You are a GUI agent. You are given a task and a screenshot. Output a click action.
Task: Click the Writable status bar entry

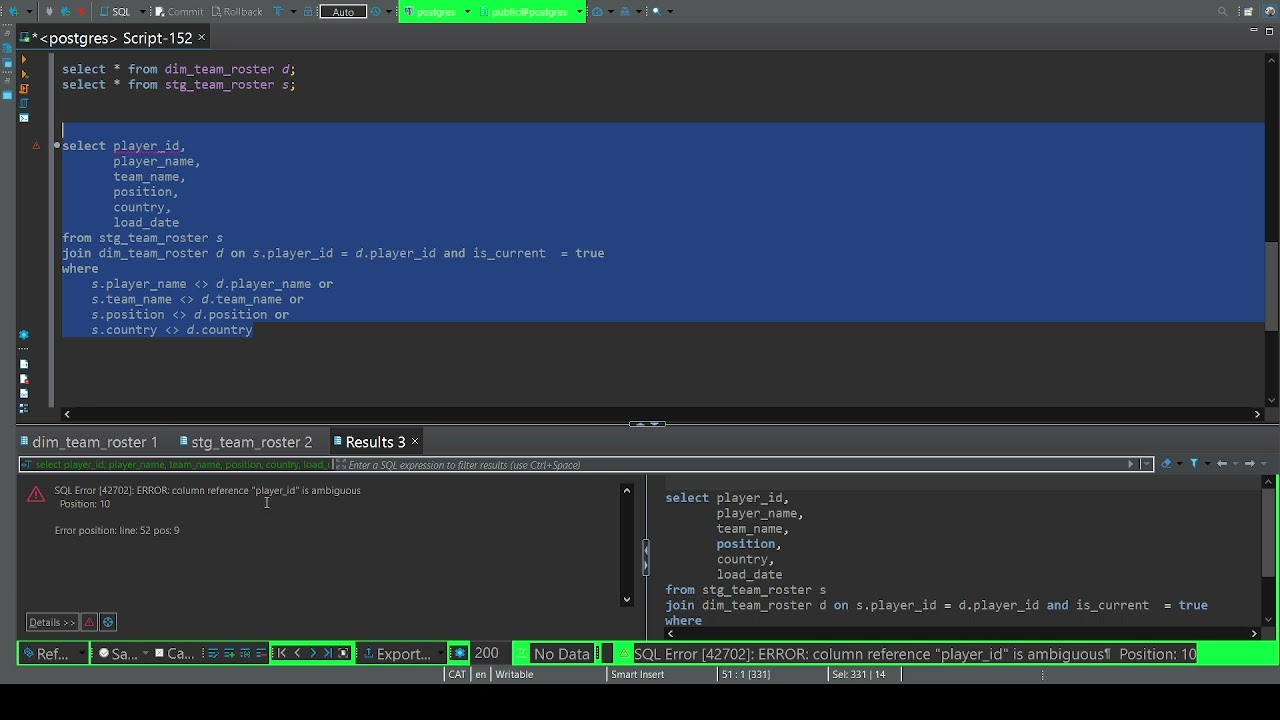514,674
